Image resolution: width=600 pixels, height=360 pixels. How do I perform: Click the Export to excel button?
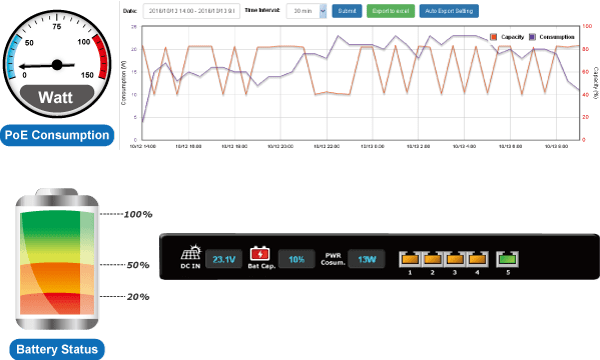[391, 11]
